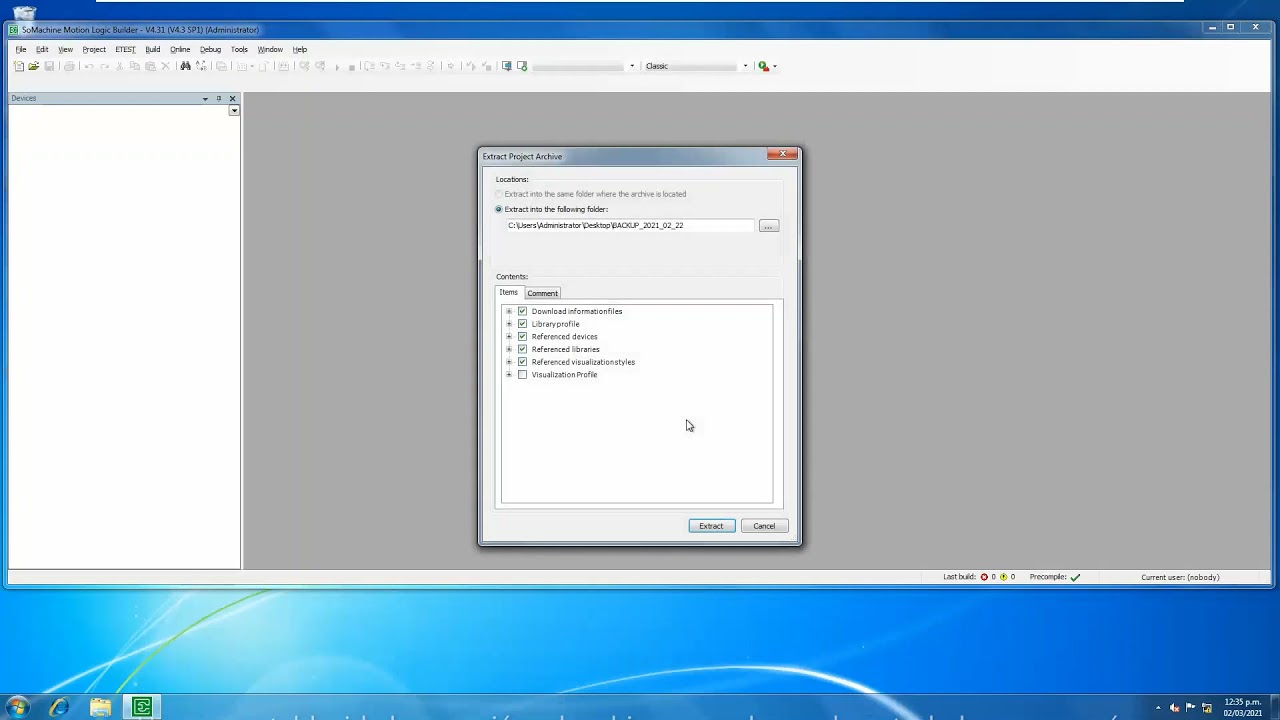Viewport: 1280px width, 720px height.
Task: Click the network tray icon
Action: click(1207, 708)
